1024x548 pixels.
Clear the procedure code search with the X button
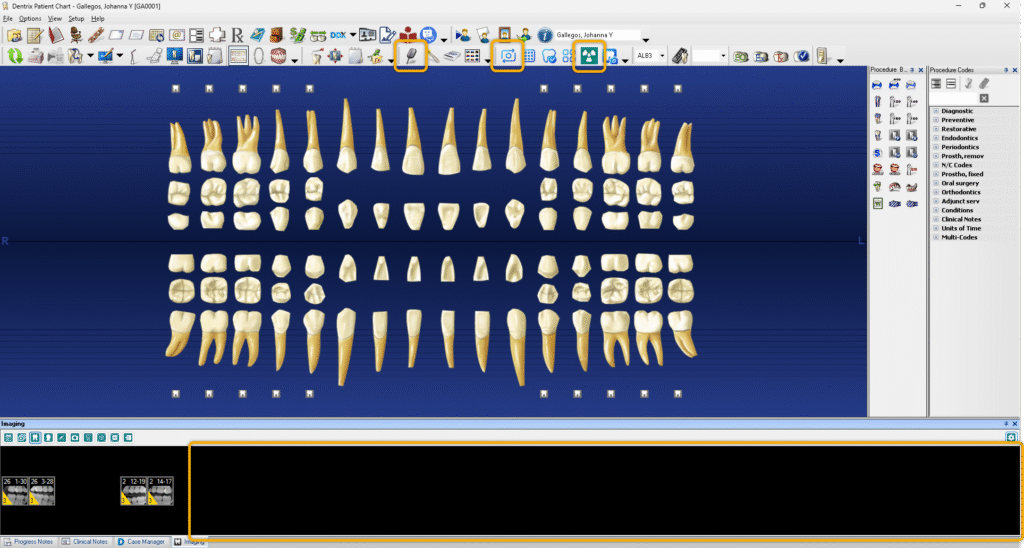click(x=984, y=98)
